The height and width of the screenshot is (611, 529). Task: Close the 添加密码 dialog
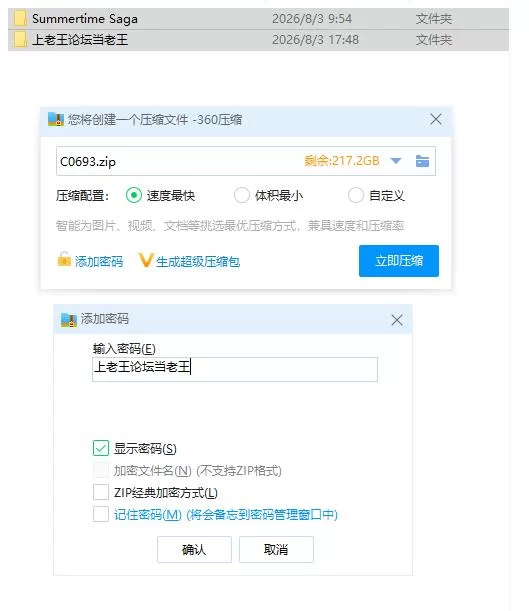[x=397, y=320]
